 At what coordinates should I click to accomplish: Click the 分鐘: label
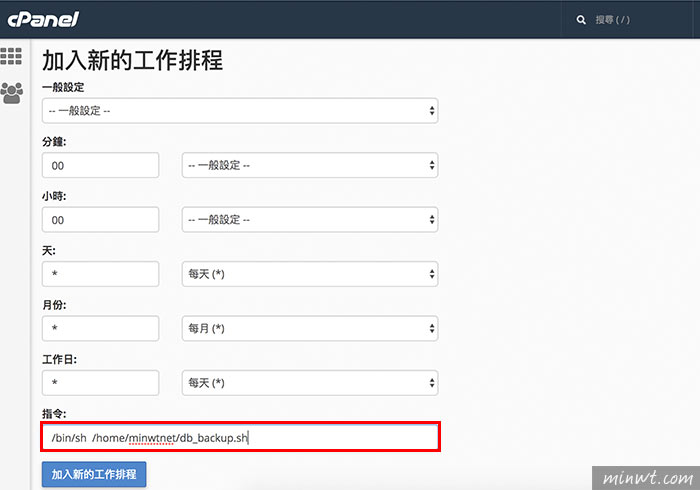click(x=54, y=141)
